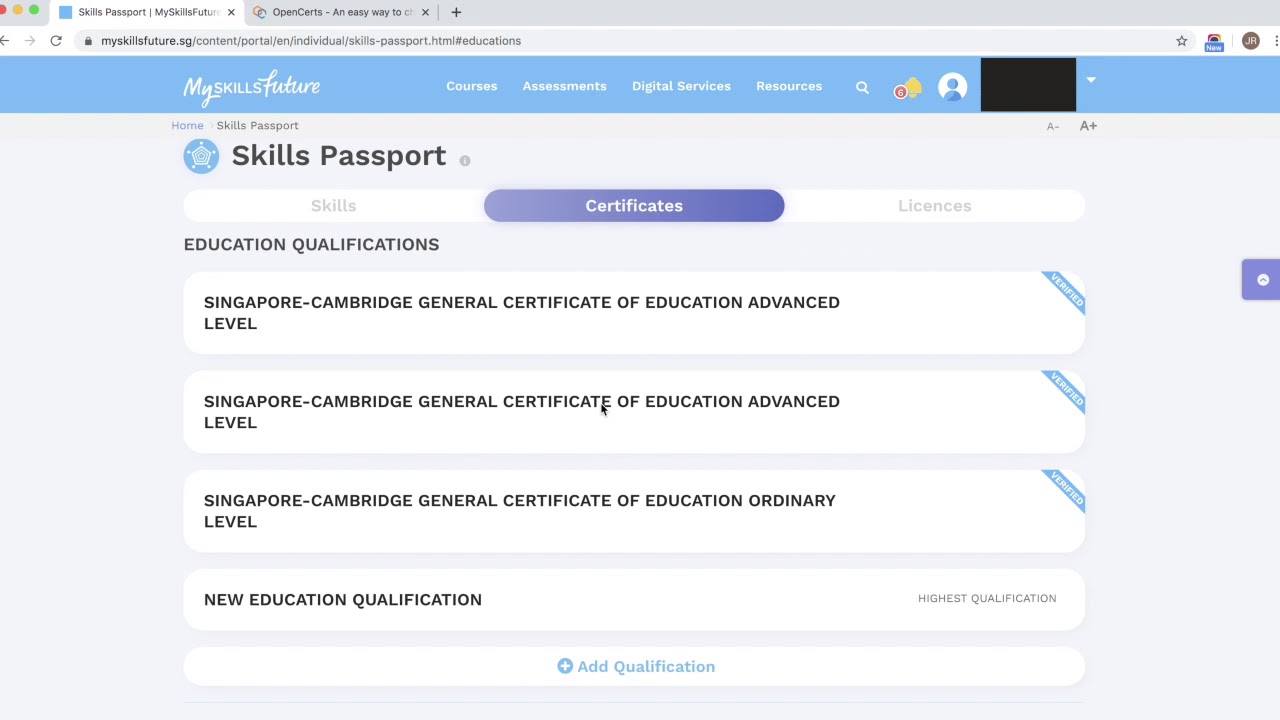Click the purple scroll-to-top side button

(x=1262, y=280)
